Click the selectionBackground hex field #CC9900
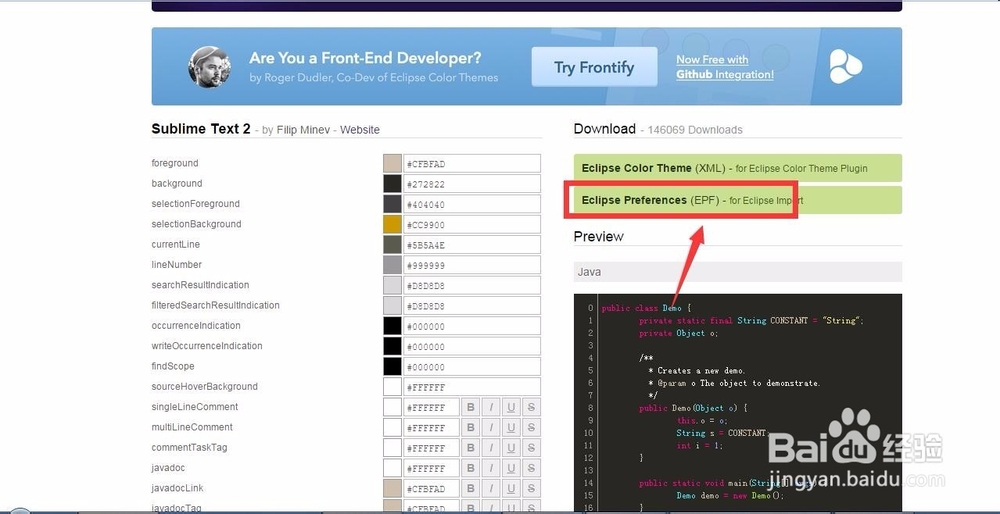 472,224
